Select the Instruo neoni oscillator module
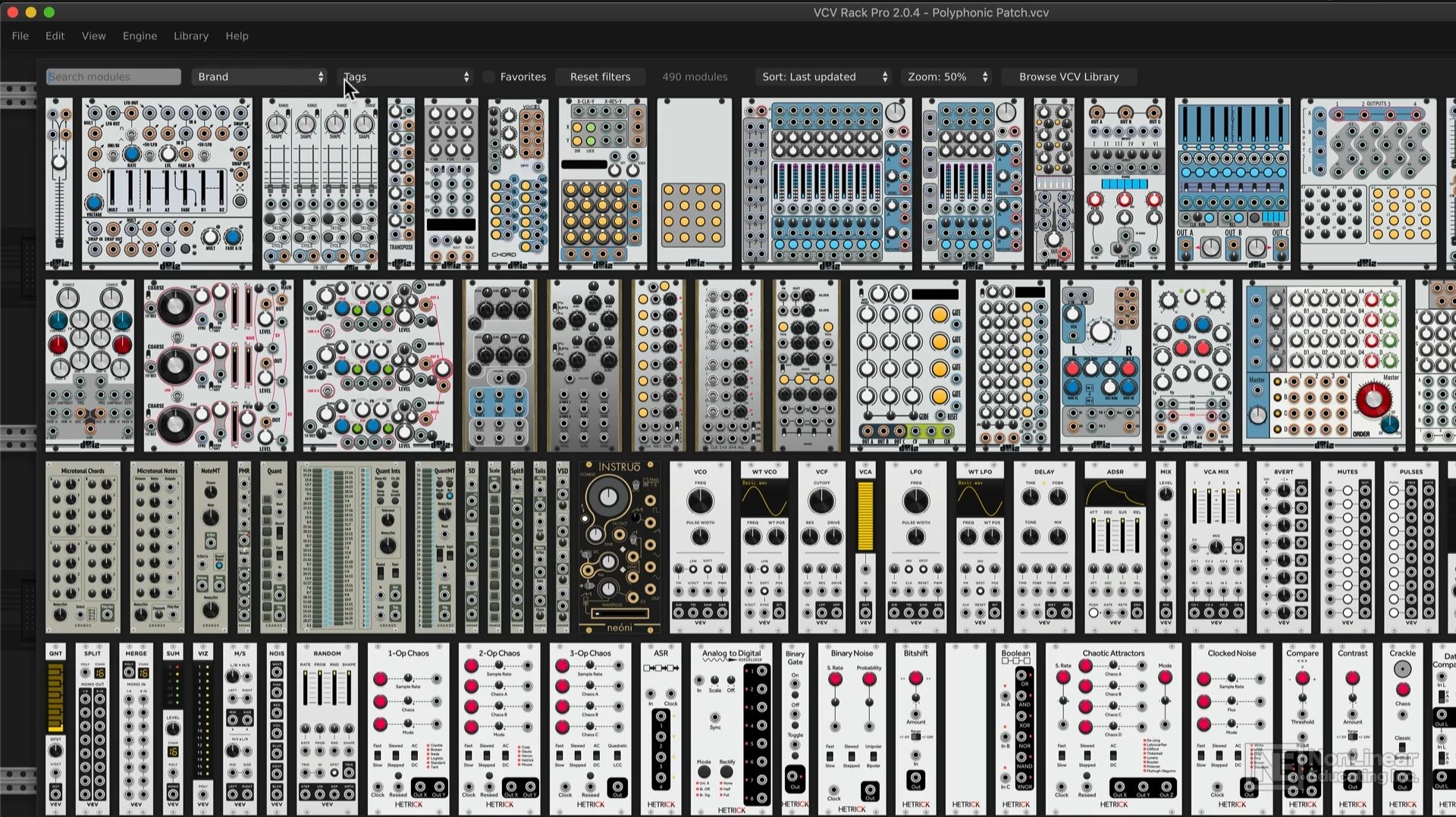Image resolution: width=1456 pixels, height=817 pixels. pyautogui.click(x=619, y=547)
